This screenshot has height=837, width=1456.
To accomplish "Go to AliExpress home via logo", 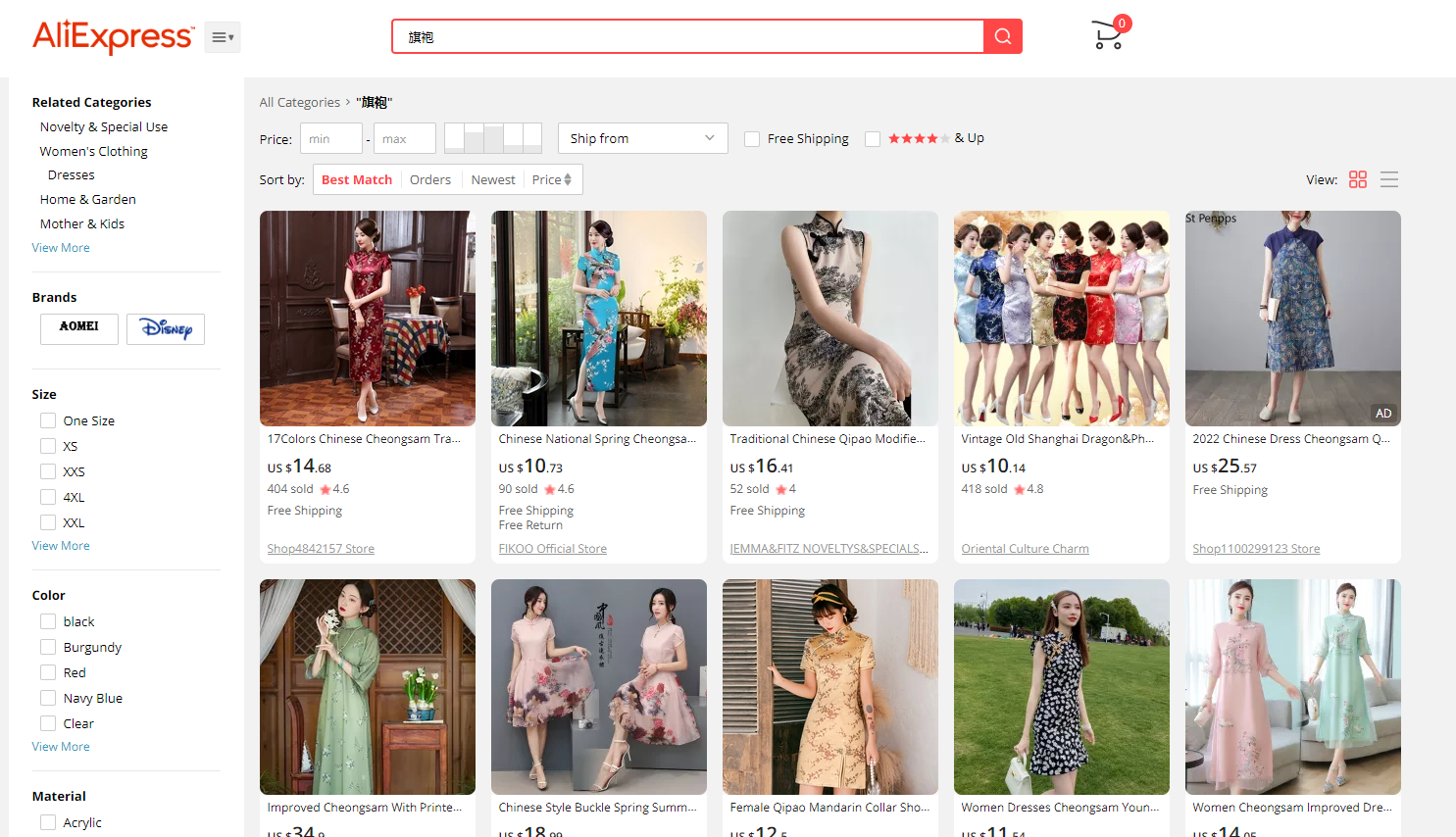I will 114,36.
